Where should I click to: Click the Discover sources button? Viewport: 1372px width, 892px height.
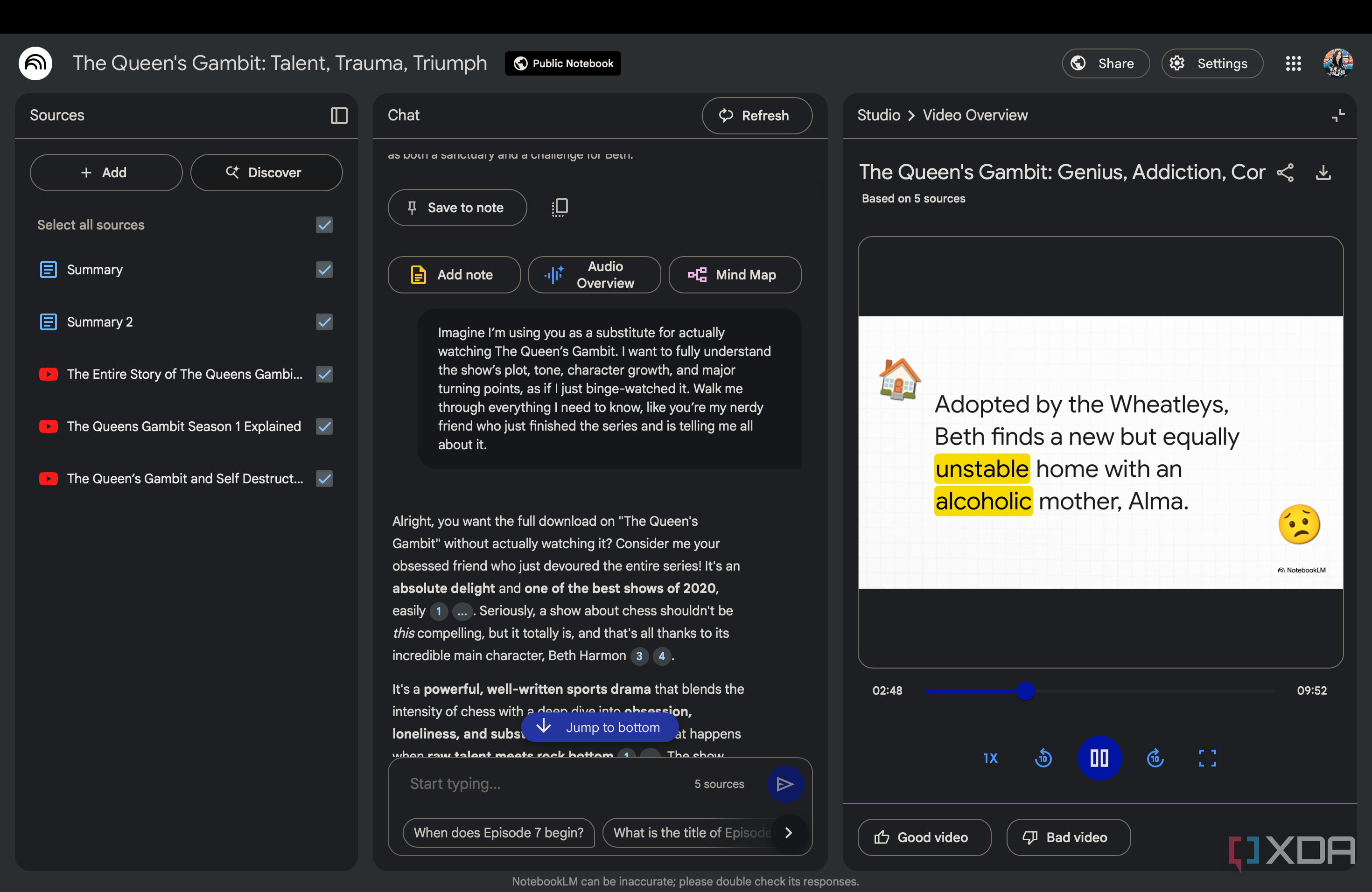pos(266,172)
